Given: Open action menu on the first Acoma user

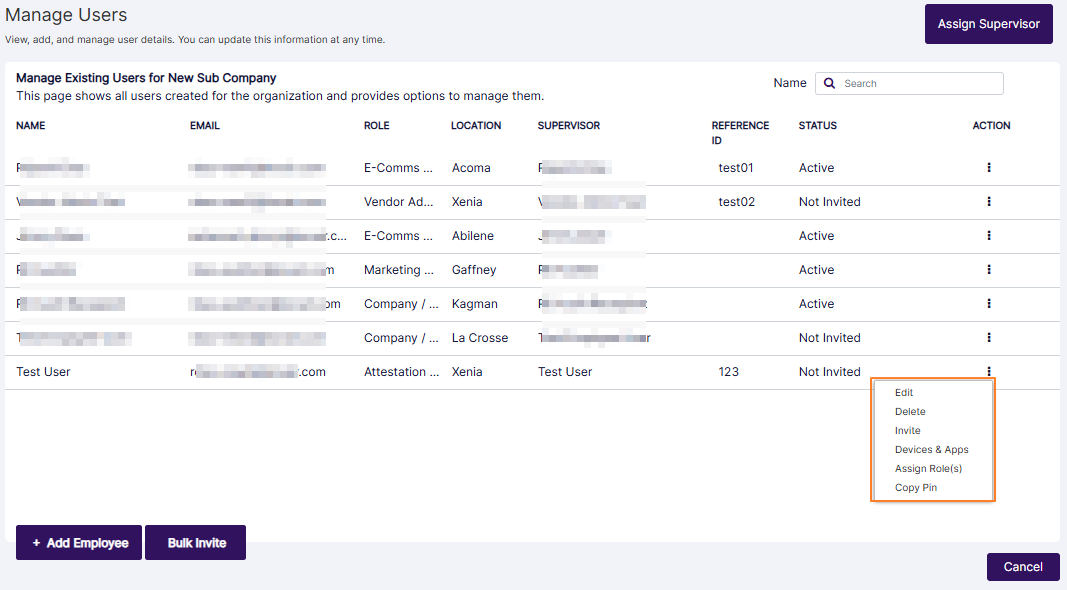Looking at the screenshot, I should pos(988,167).
